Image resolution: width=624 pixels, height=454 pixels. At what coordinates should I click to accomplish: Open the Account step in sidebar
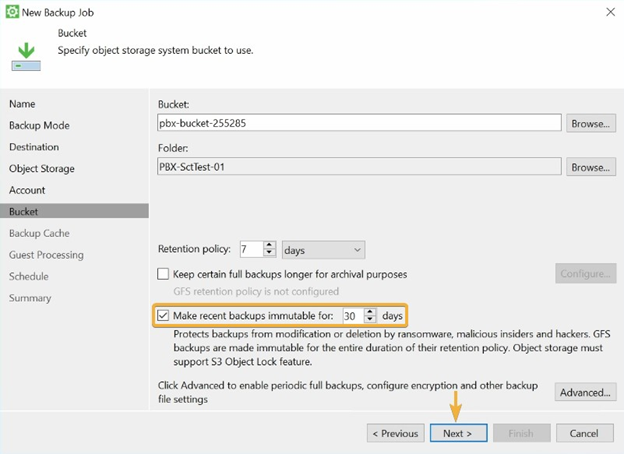27,190
